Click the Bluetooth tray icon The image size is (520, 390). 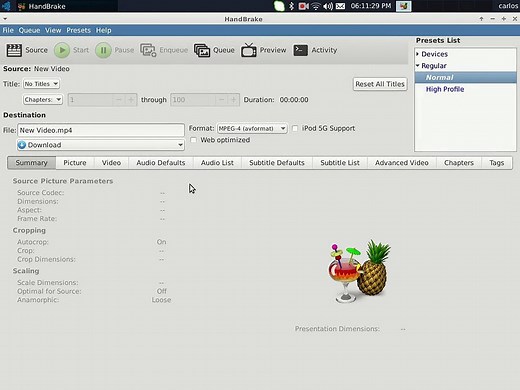[x=291, y=6]
